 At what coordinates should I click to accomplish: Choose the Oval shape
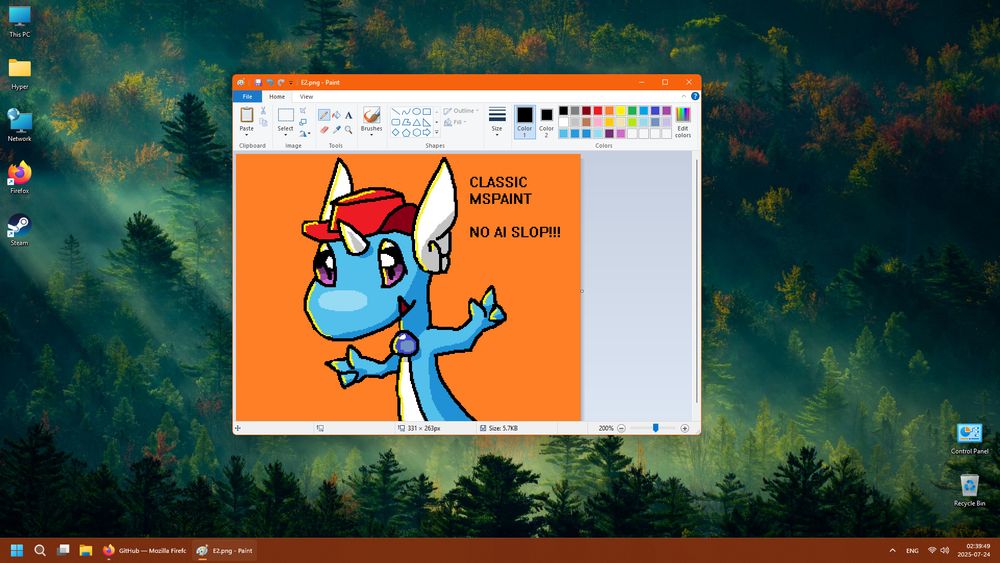click(416, 112)
